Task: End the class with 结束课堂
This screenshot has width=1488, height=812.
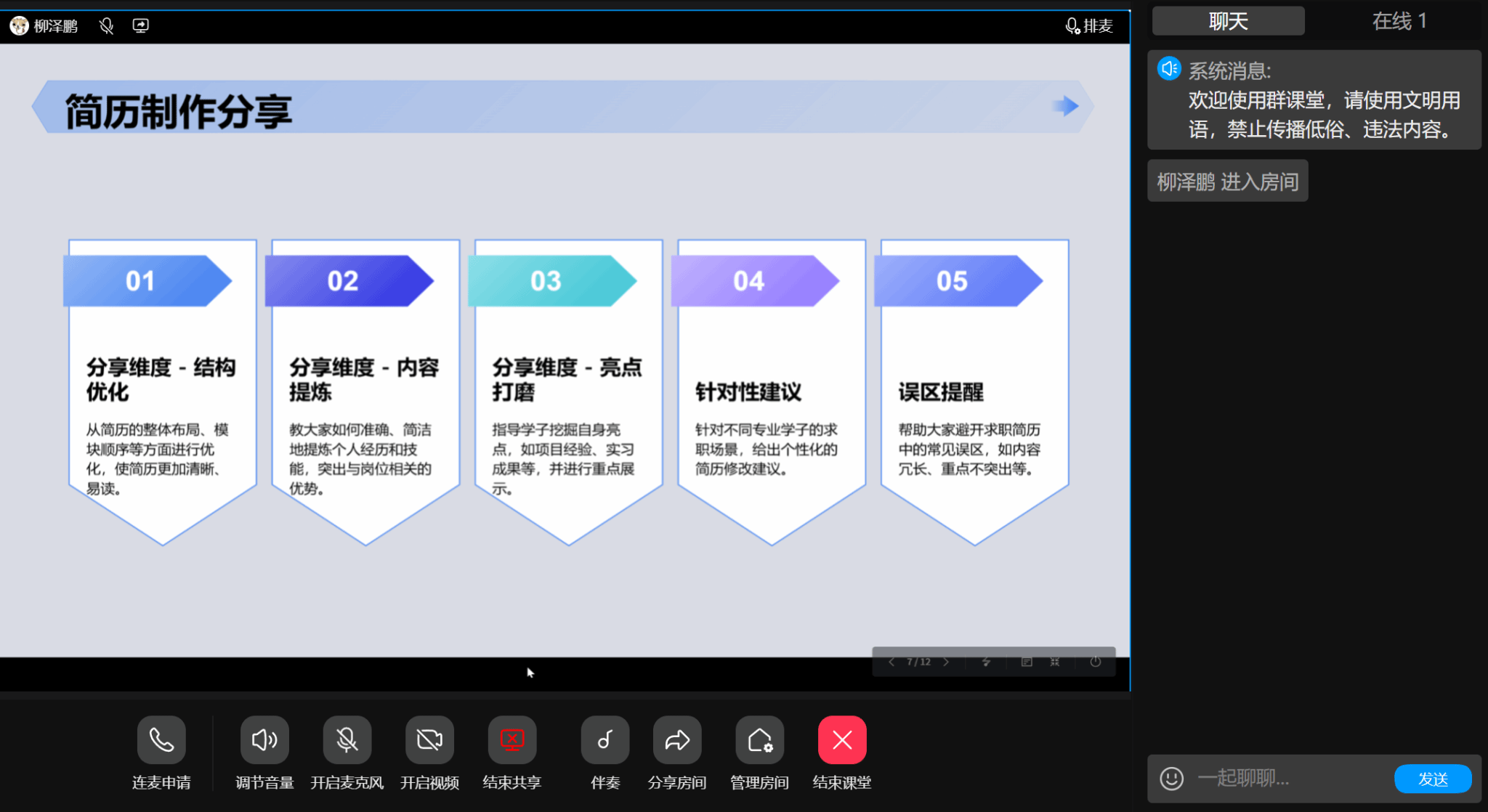Action: click(x=842, y=740)
